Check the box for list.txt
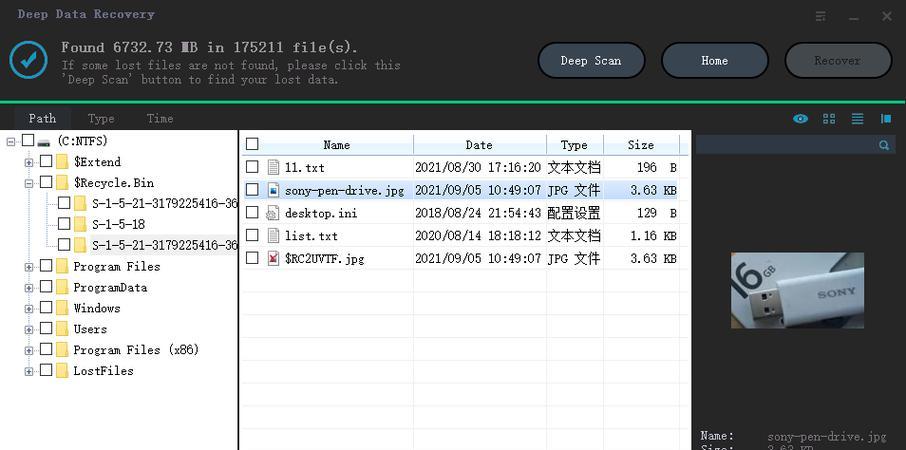The image size is (906, 450). (x=252, y=235)
